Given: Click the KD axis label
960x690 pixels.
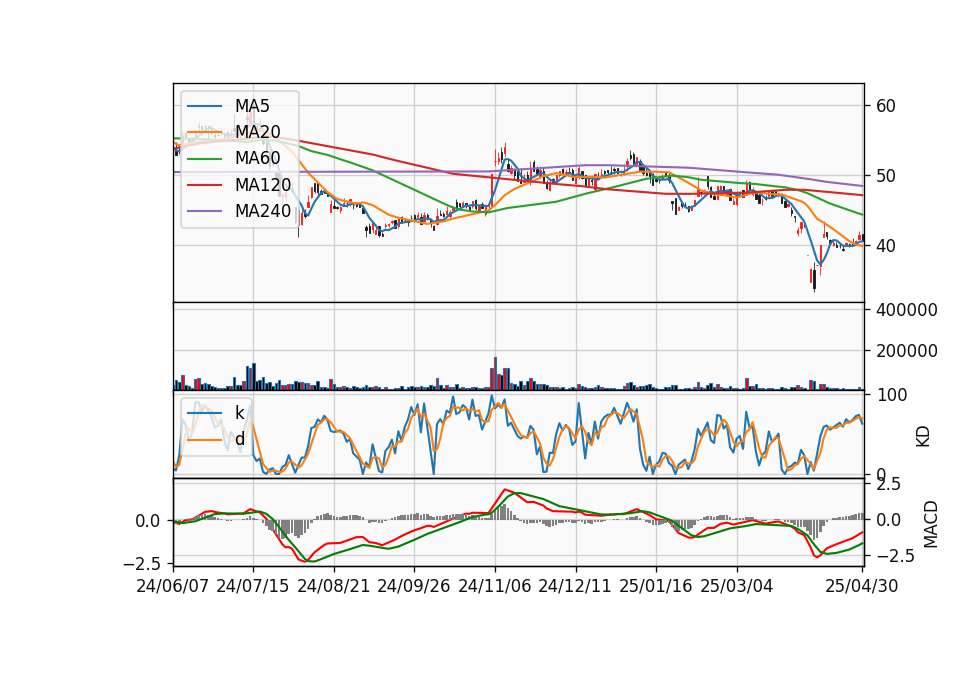Looking at the screenshot, I should pyautogui.click(x=923, y=437).
